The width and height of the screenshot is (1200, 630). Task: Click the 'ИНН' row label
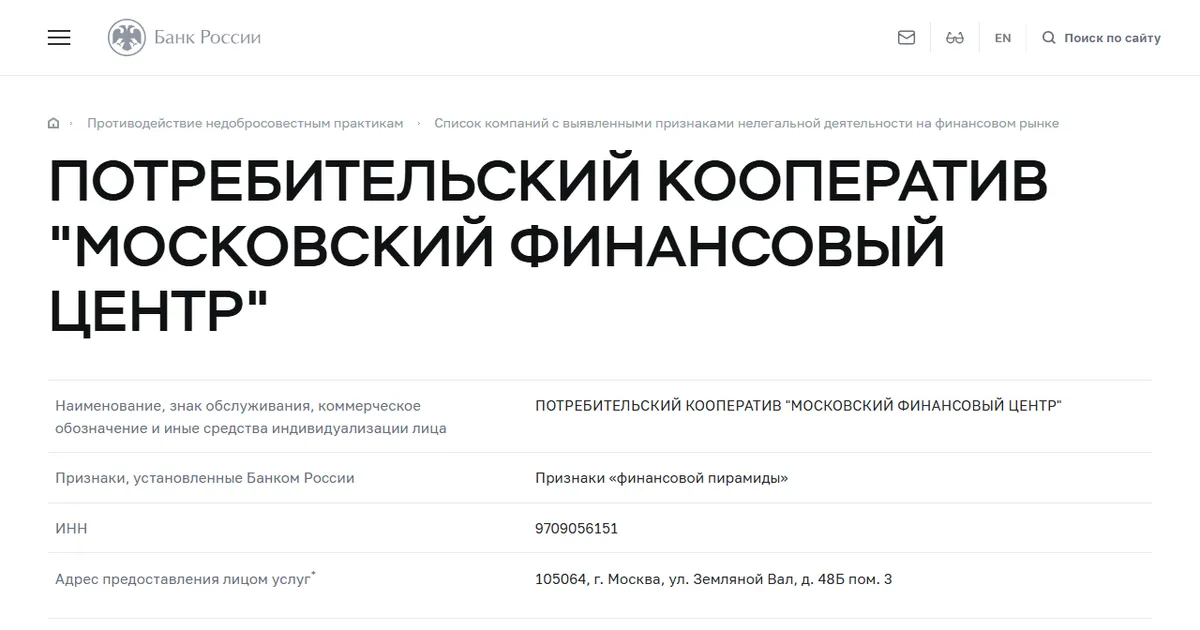(x=71, y=528)
